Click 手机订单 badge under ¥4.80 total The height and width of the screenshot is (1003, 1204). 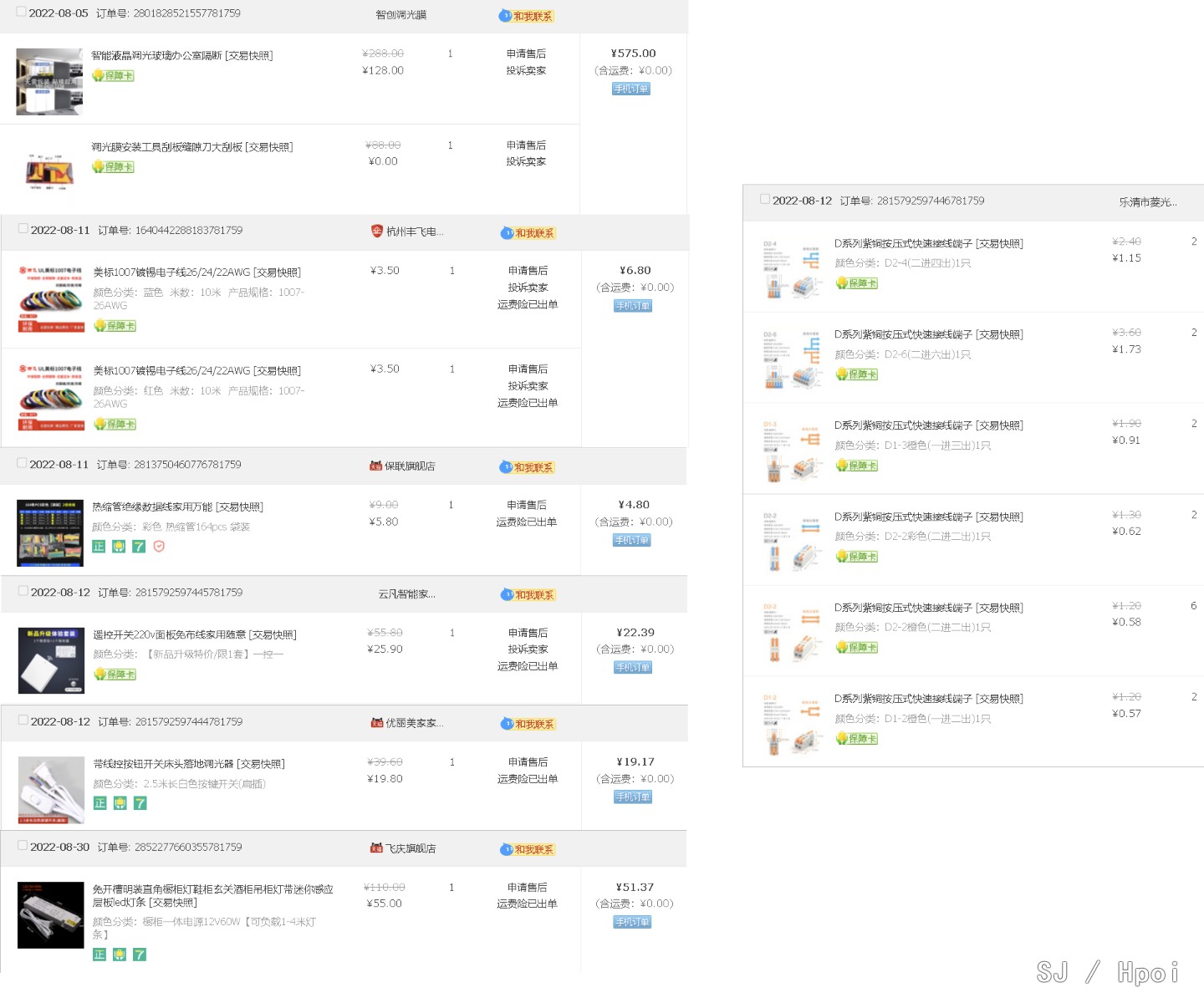tap(632, 540)
